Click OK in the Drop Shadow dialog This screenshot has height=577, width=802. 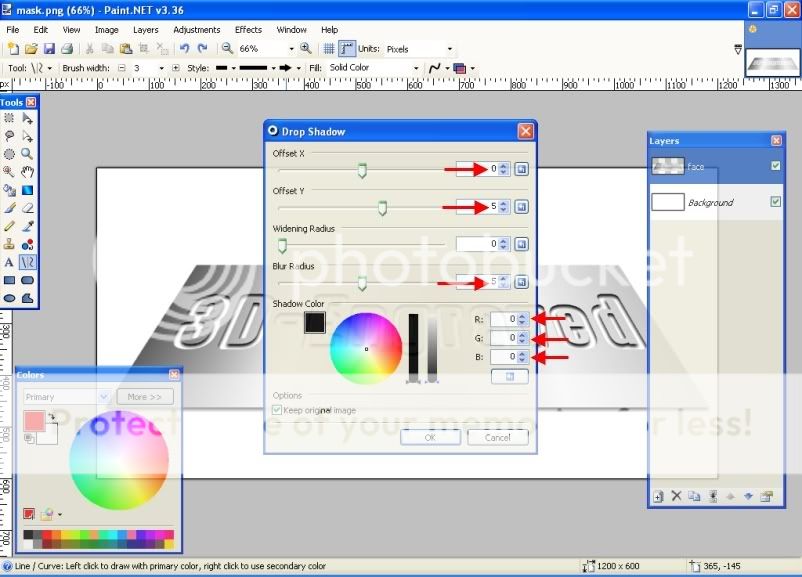tap(430, 437)
